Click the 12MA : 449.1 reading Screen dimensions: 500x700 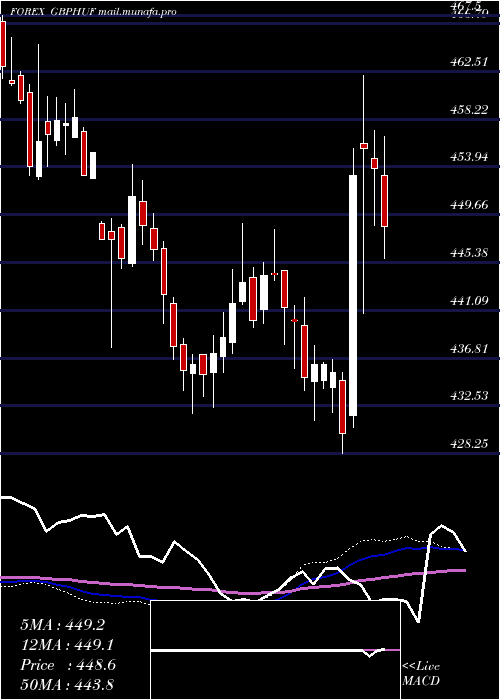[x=67, y=645]
